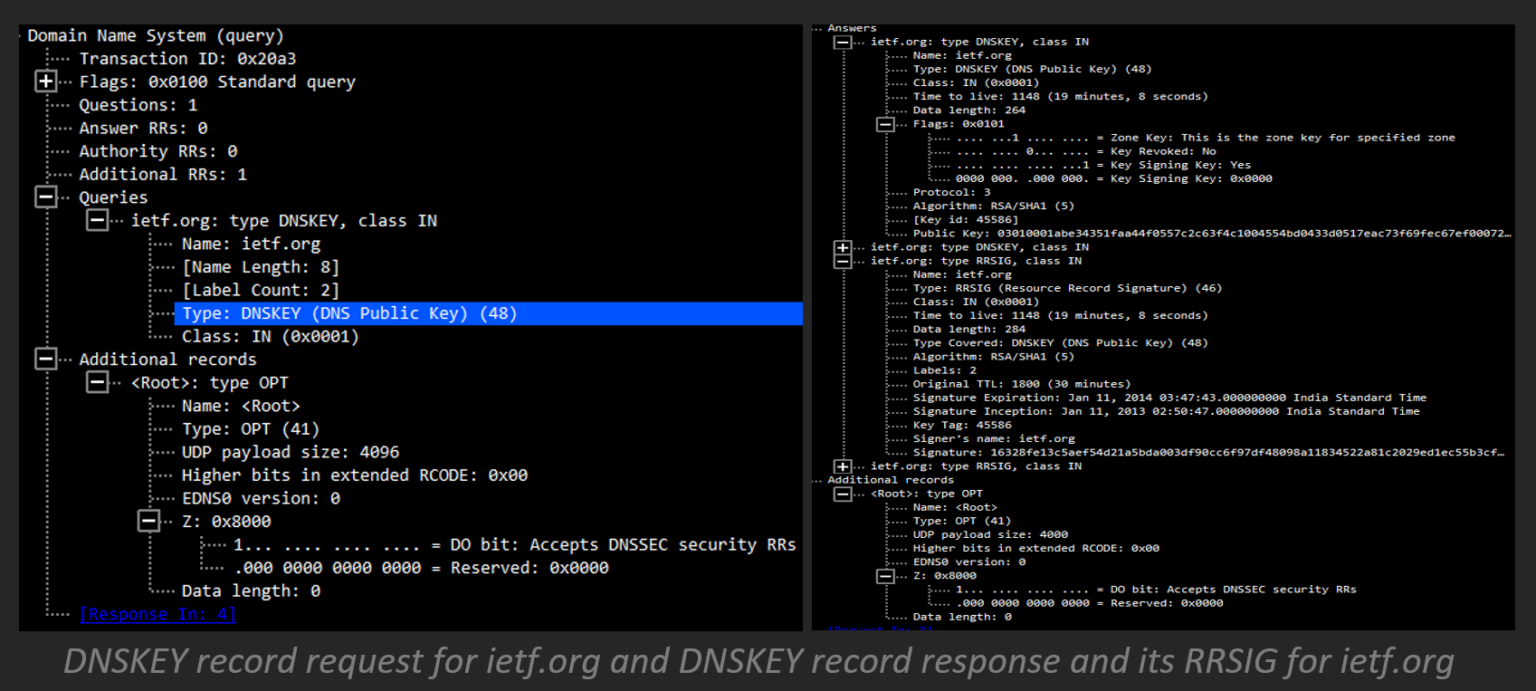Open the [Response In: 4] link

click(157, 614)
